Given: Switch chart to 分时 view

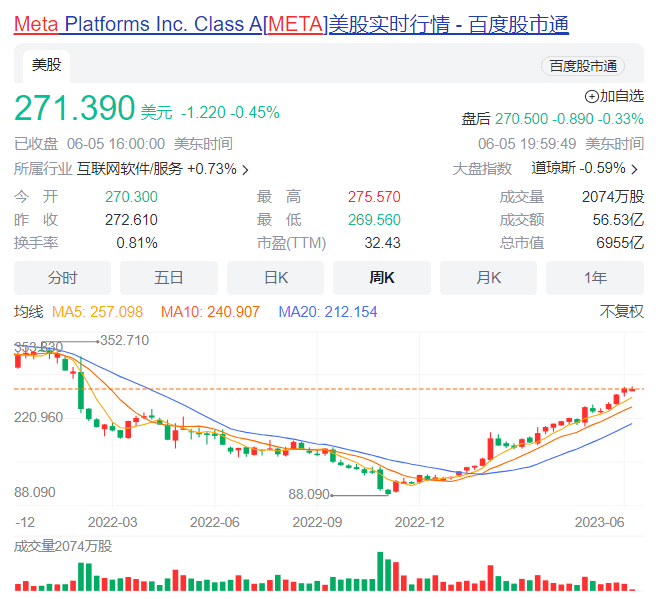Looking at the screenshot, I should pos(62,278).
